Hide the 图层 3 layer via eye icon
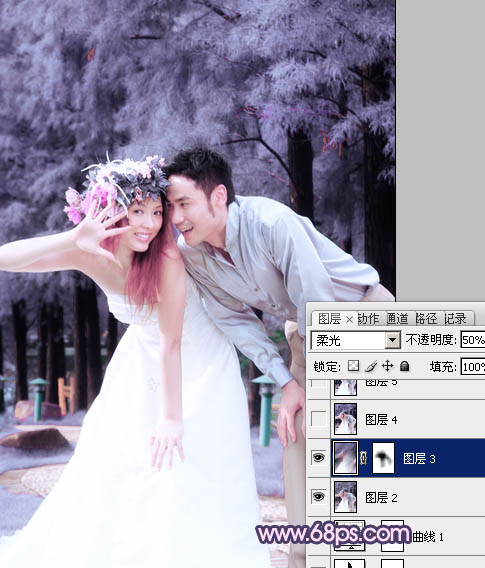This screenshot has height=568, width=485. tap(318, 458)
